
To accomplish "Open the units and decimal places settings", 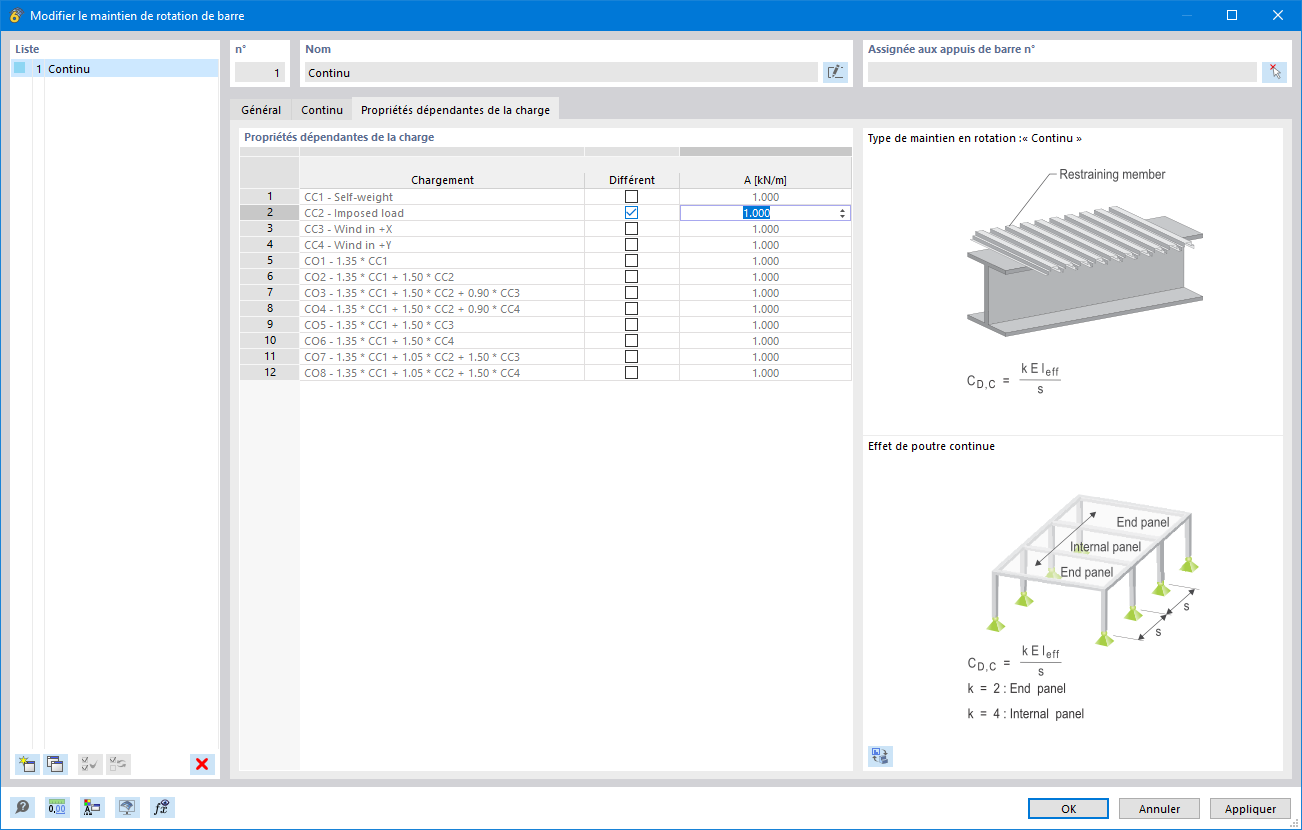I will pos(57,808).
